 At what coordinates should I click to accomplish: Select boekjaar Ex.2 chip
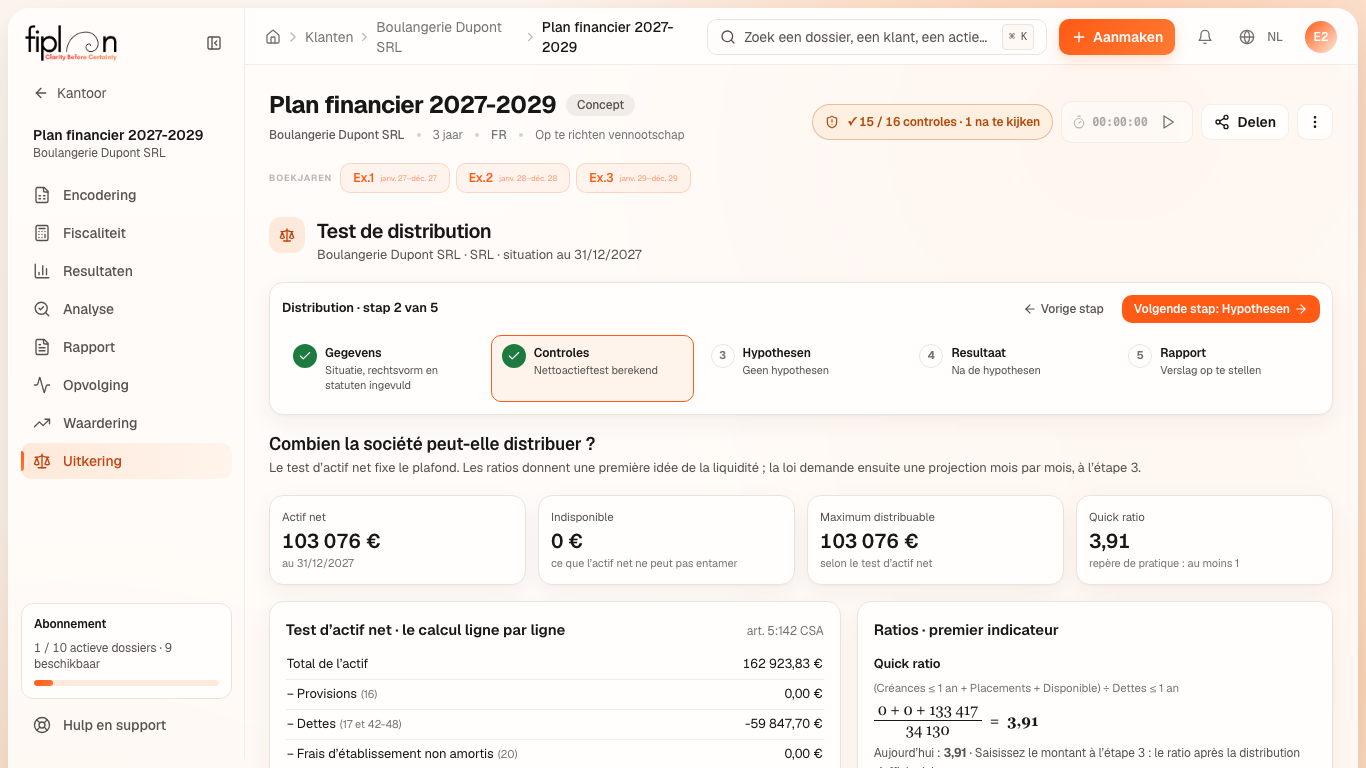tap(513, 178)
